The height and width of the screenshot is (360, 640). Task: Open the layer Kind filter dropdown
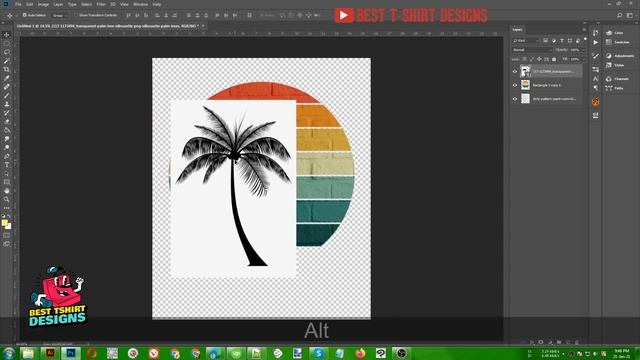click(526, 40)
